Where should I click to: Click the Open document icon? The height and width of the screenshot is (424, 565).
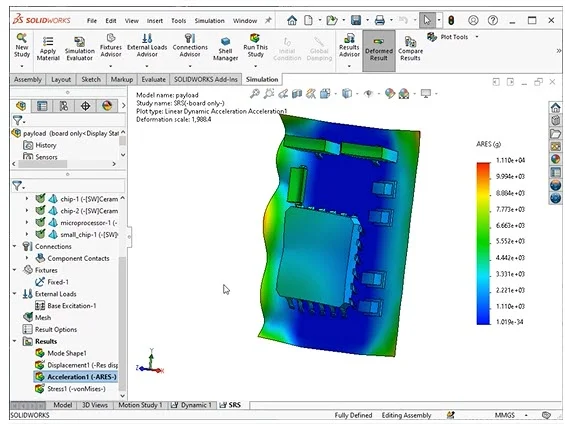332,21
